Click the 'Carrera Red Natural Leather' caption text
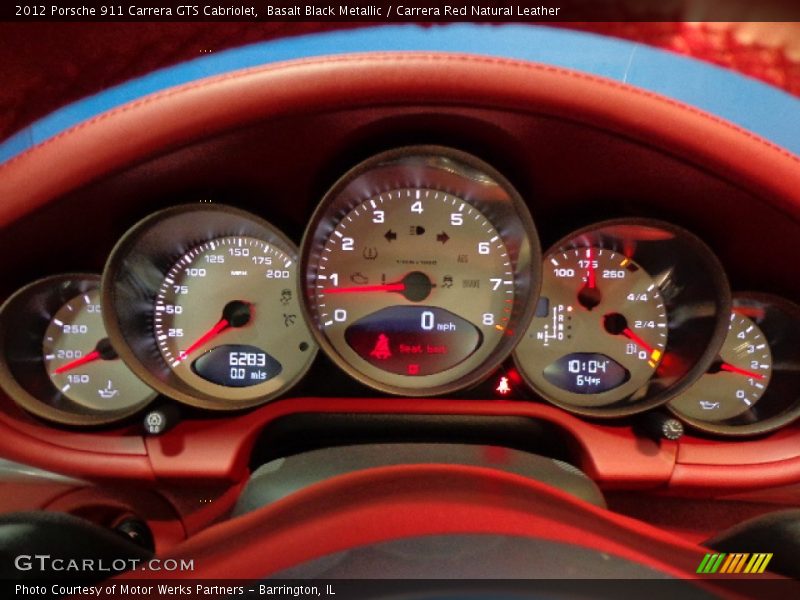The width and height of the screenshot is (800, 600). pos(478,11)
